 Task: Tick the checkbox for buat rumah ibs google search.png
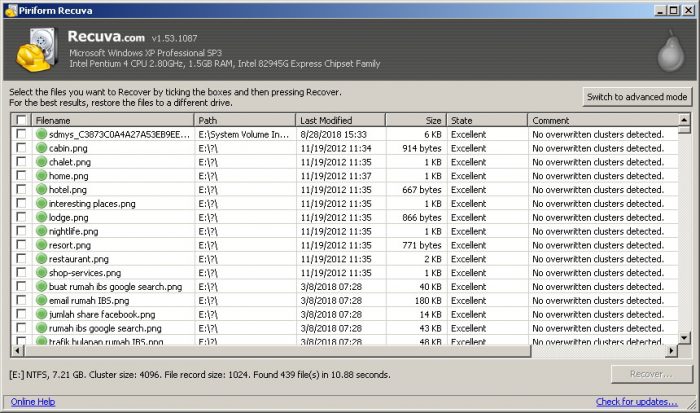click(21, 286)
